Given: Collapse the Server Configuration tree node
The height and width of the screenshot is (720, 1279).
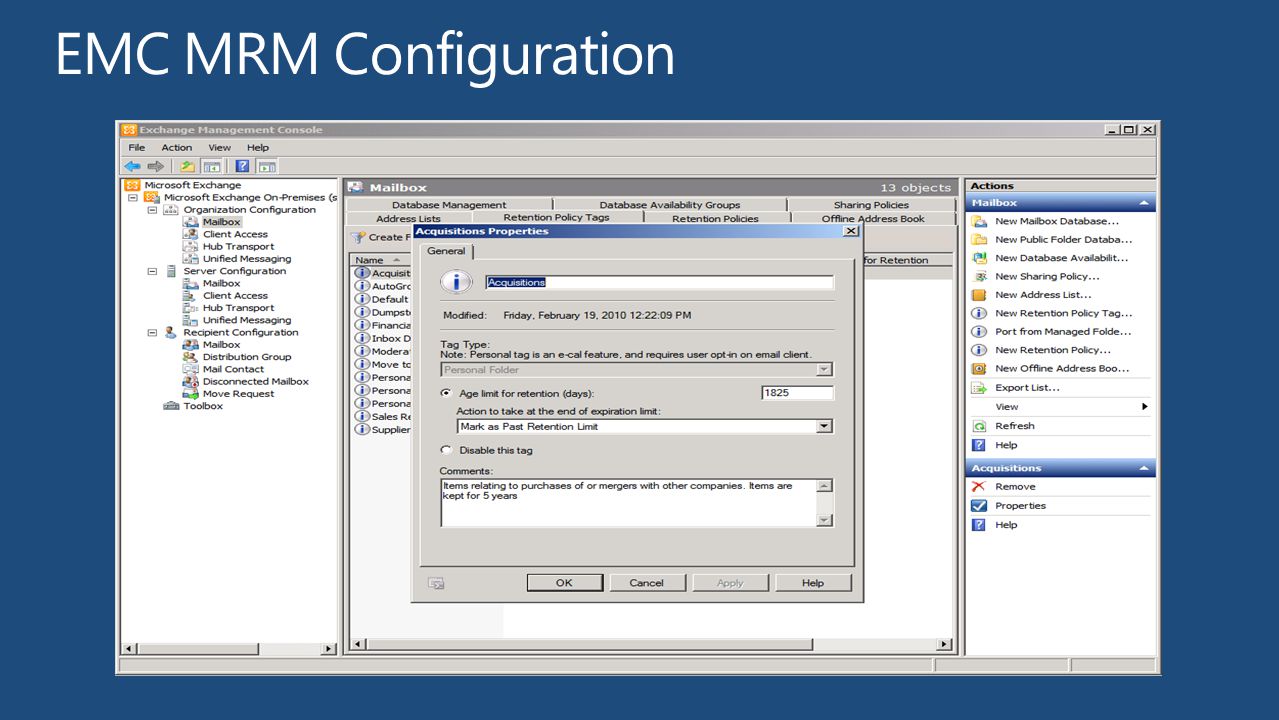Looking at the screenshot, I should click(153, 271).
